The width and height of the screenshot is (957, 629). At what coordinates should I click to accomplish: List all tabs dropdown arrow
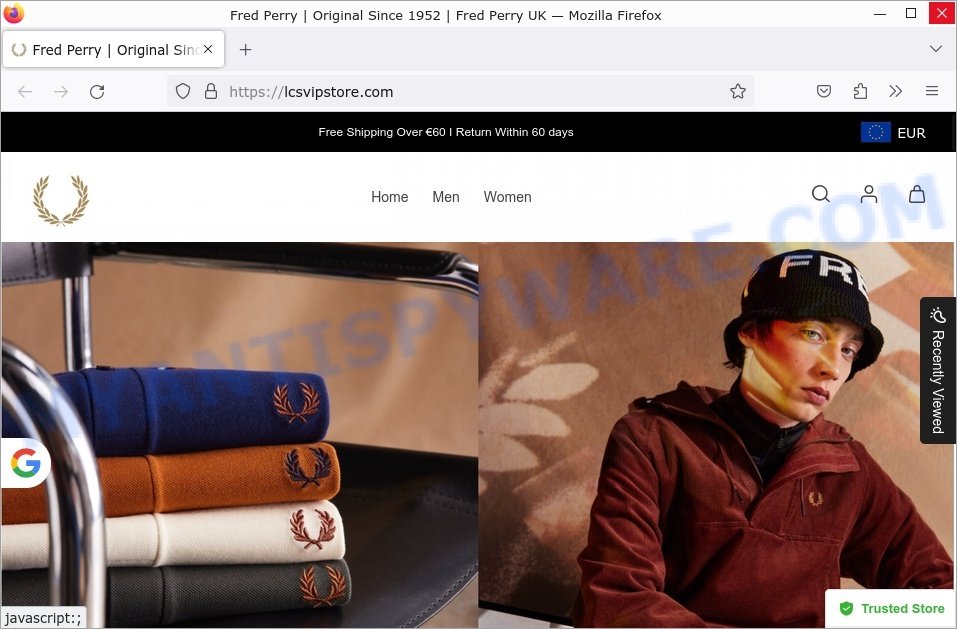coord(936,49)
